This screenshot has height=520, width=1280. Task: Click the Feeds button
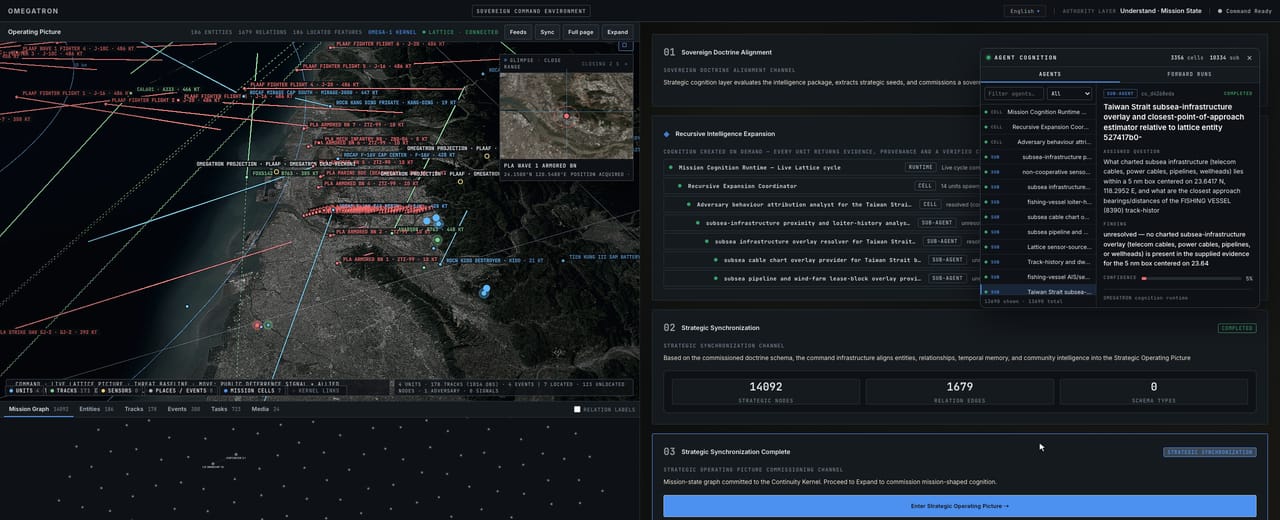click(x=518, y=32)
